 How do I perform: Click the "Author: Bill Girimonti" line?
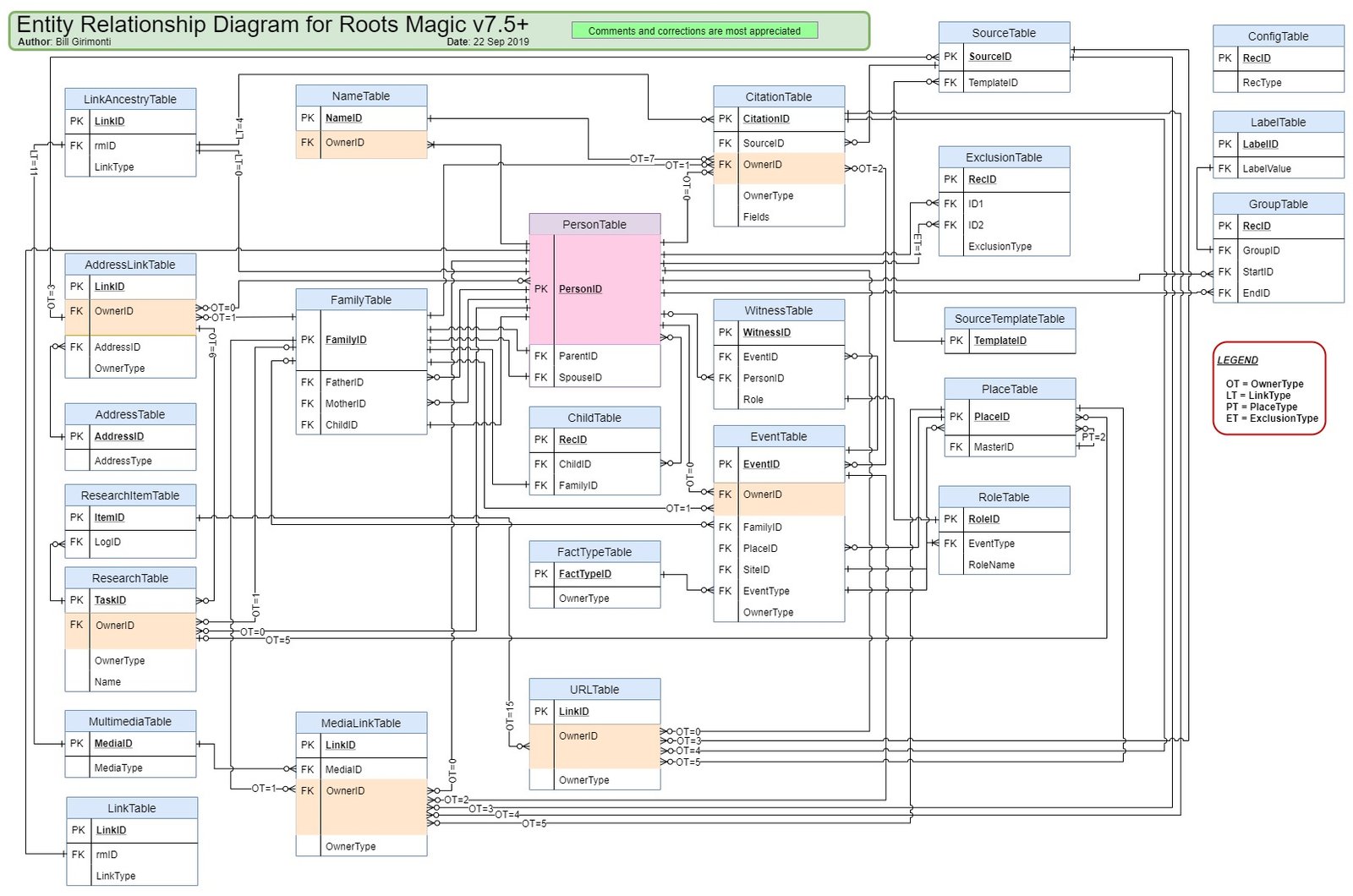[x=64, y=42]
